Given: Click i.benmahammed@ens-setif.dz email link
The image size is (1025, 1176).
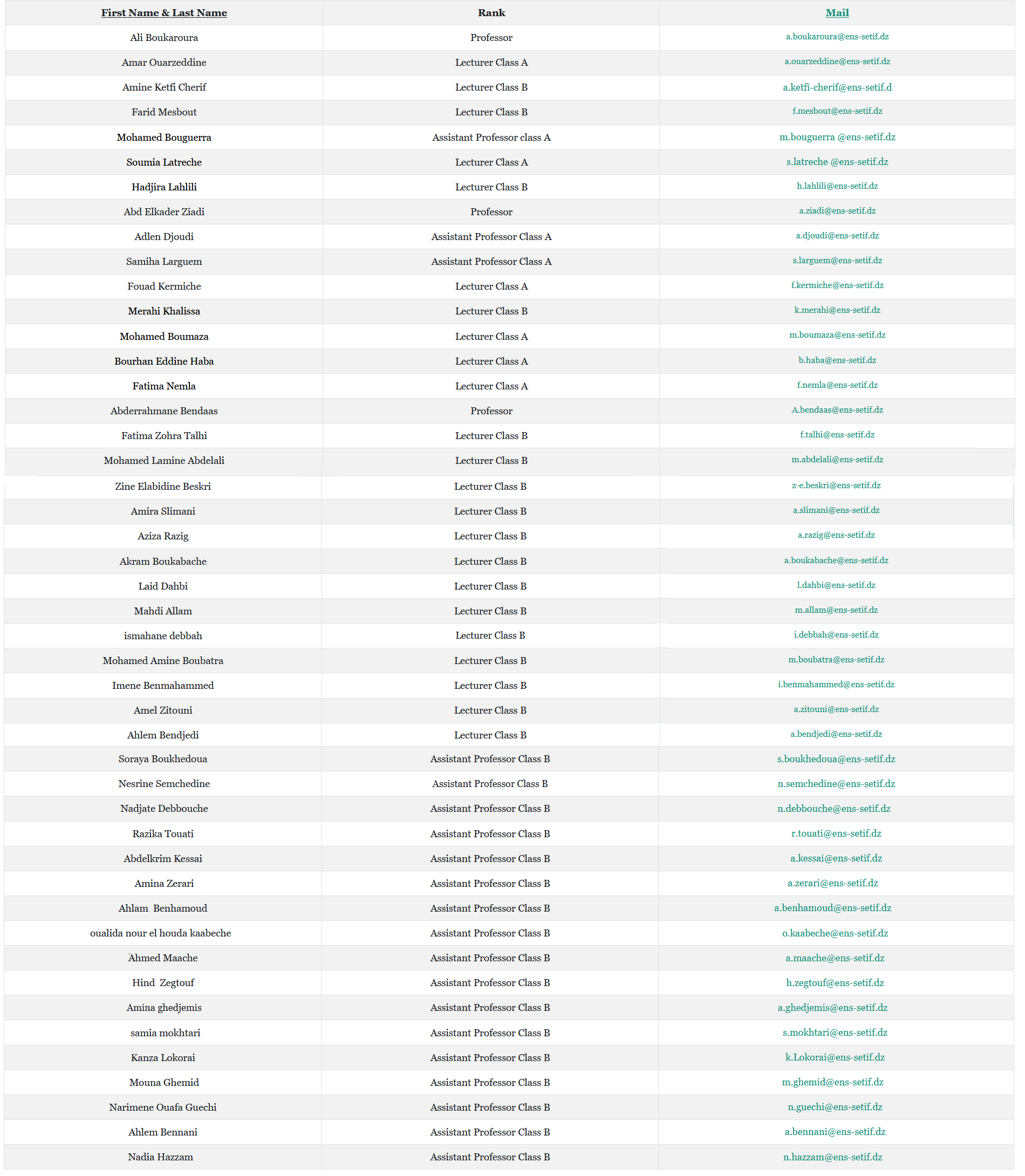Looking at the screenshot, I should tap(836, 684).
